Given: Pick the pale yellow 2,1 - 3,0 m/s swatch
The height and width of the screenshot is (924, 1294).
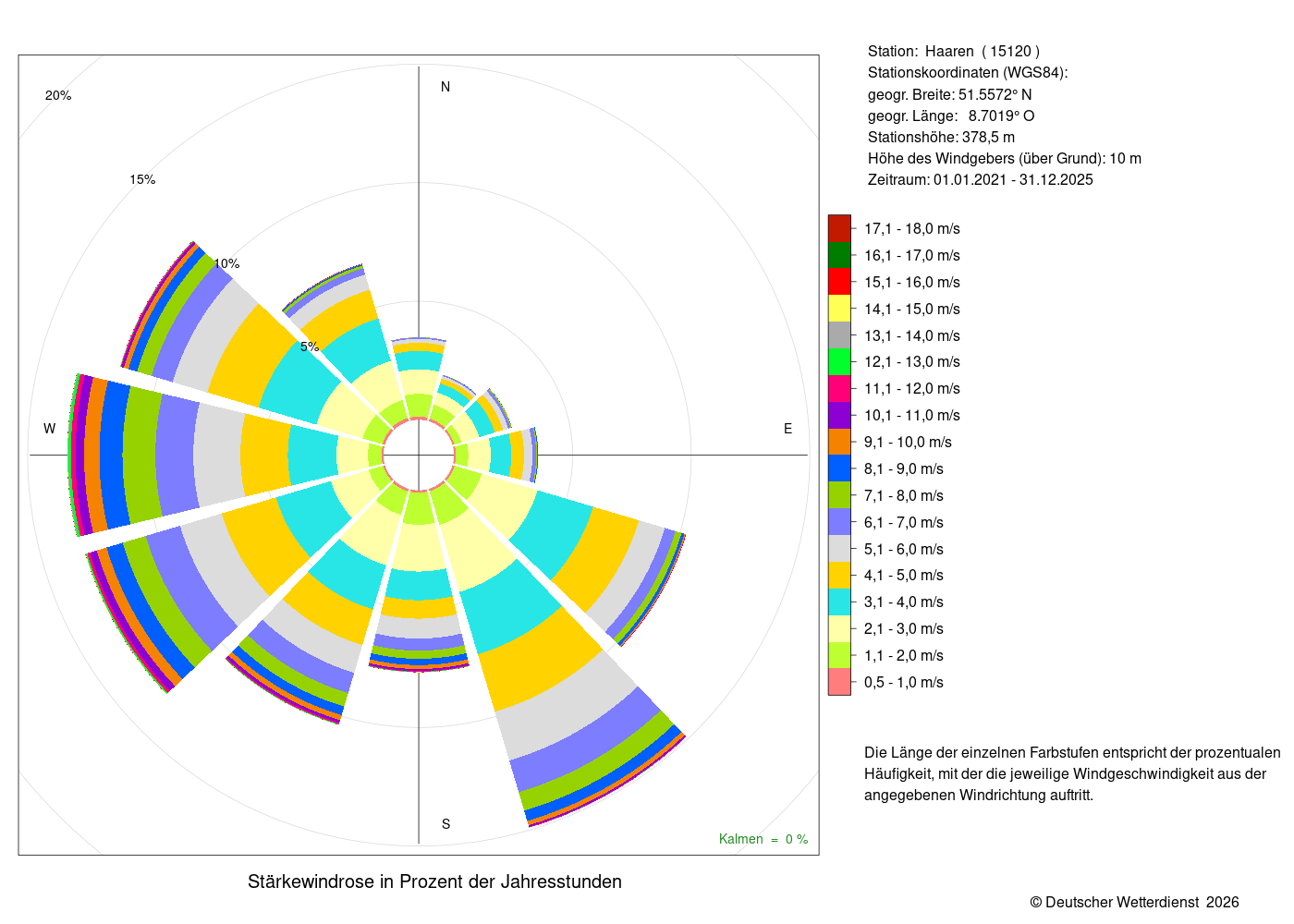Looking at the screenshot, I should point(839,628).
